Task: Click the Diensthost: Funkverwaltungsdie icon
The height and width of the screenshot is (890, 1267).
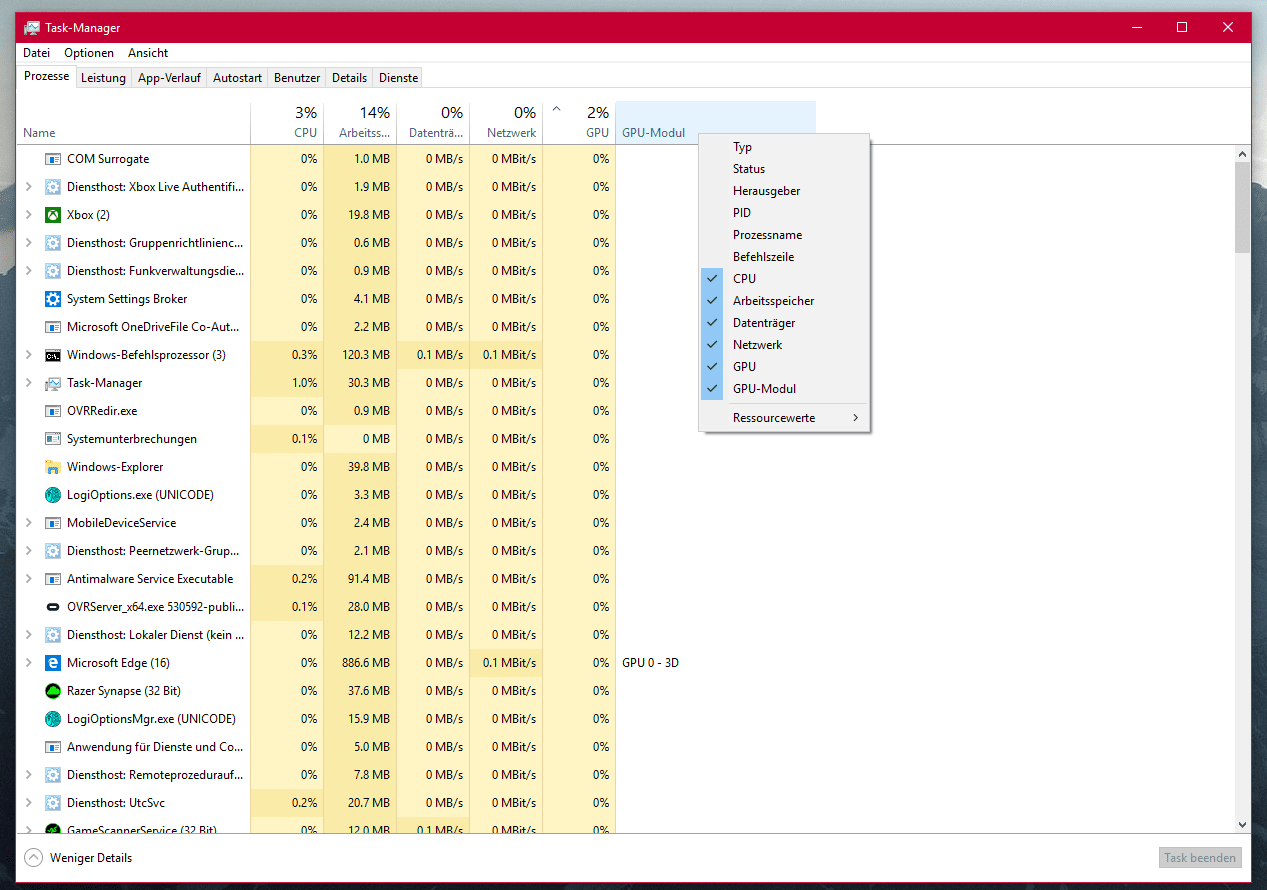Action: [53, 271]
